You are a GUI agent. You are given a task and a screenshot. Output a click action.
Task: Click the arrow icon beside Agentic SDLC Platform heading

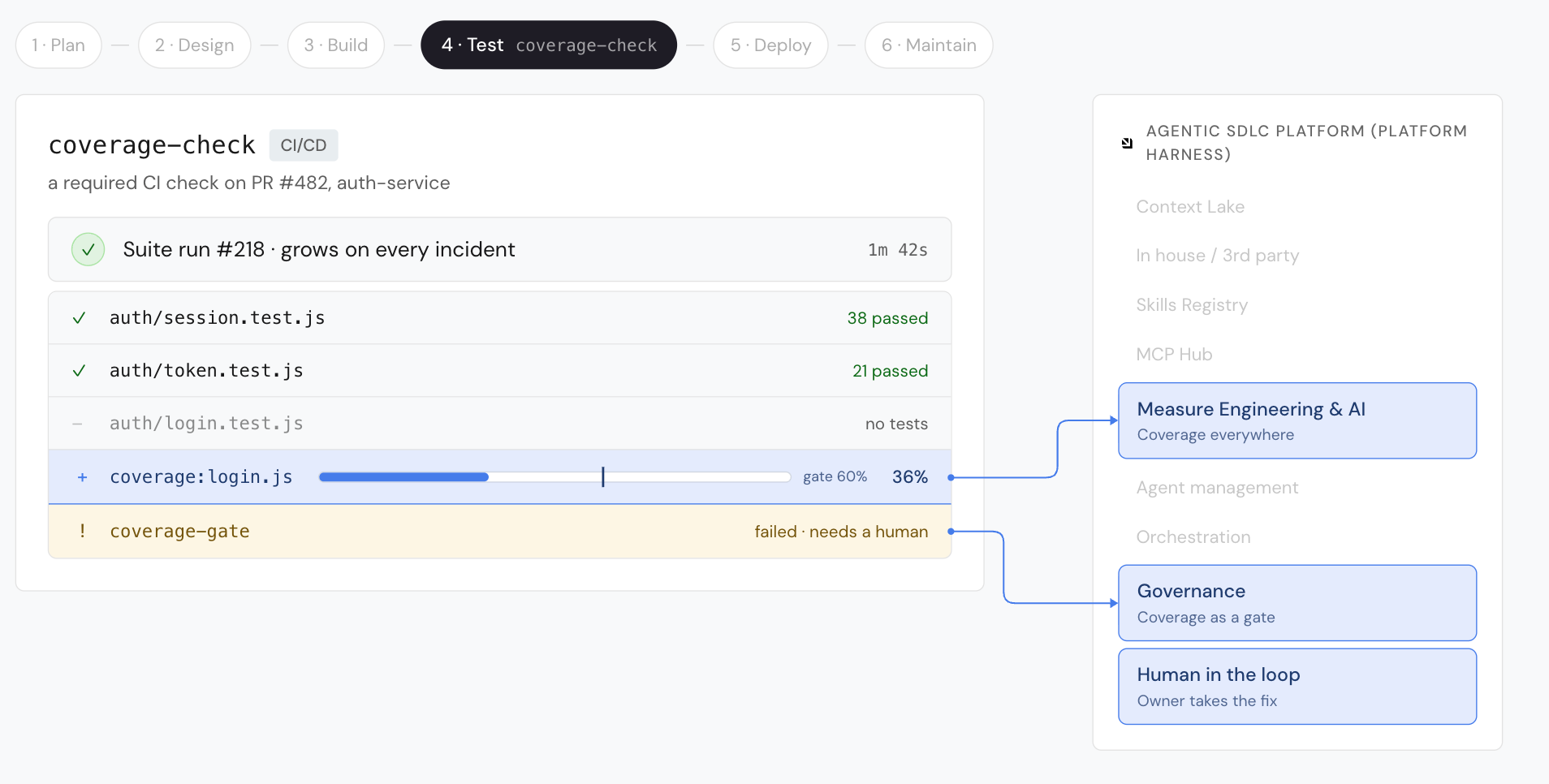[1127, 143]
